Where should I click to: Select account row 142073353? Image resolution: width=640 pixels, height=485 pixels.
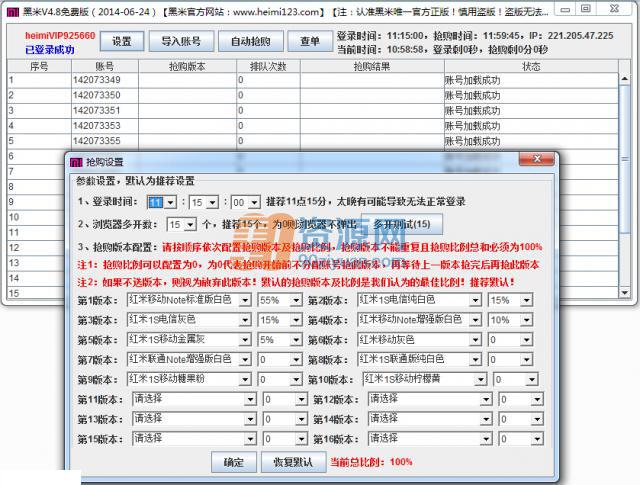point(313,126)
